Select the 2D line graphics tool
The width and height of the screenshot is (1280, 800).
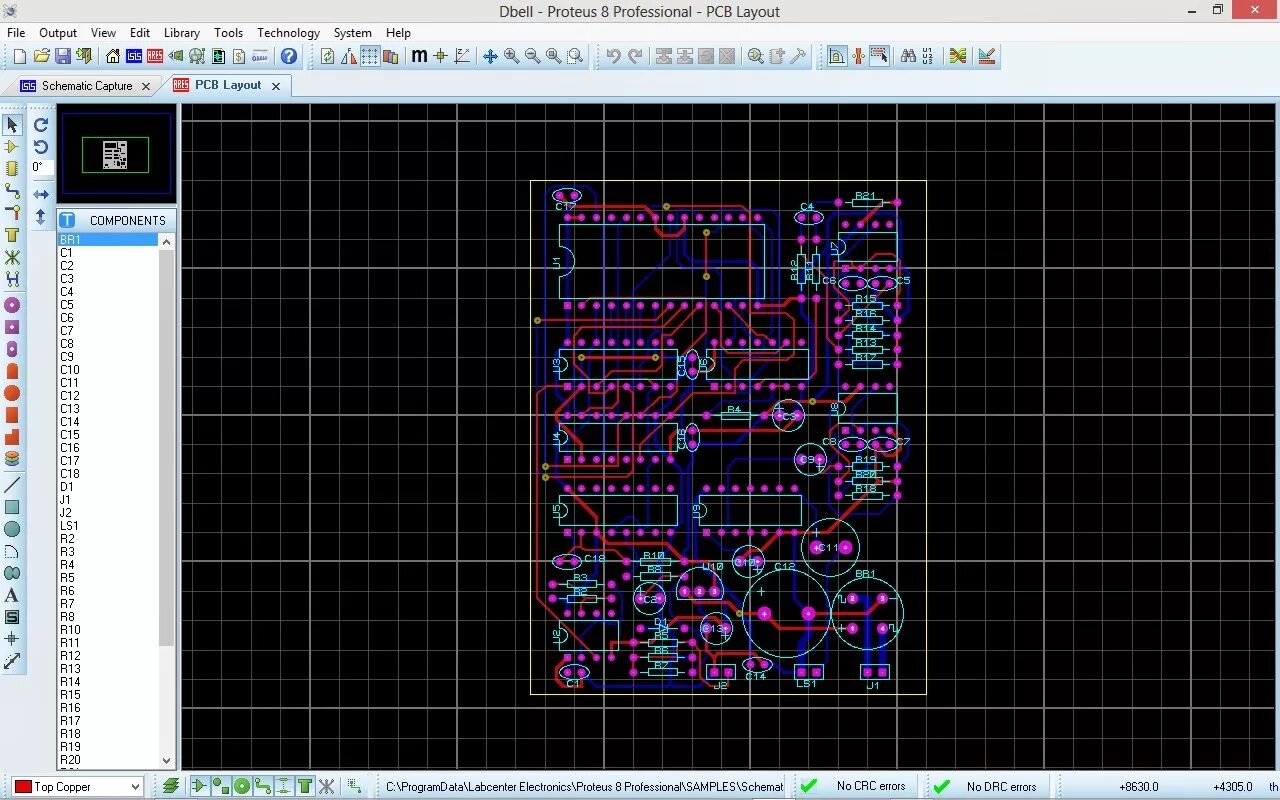click(x=12, y=485)
